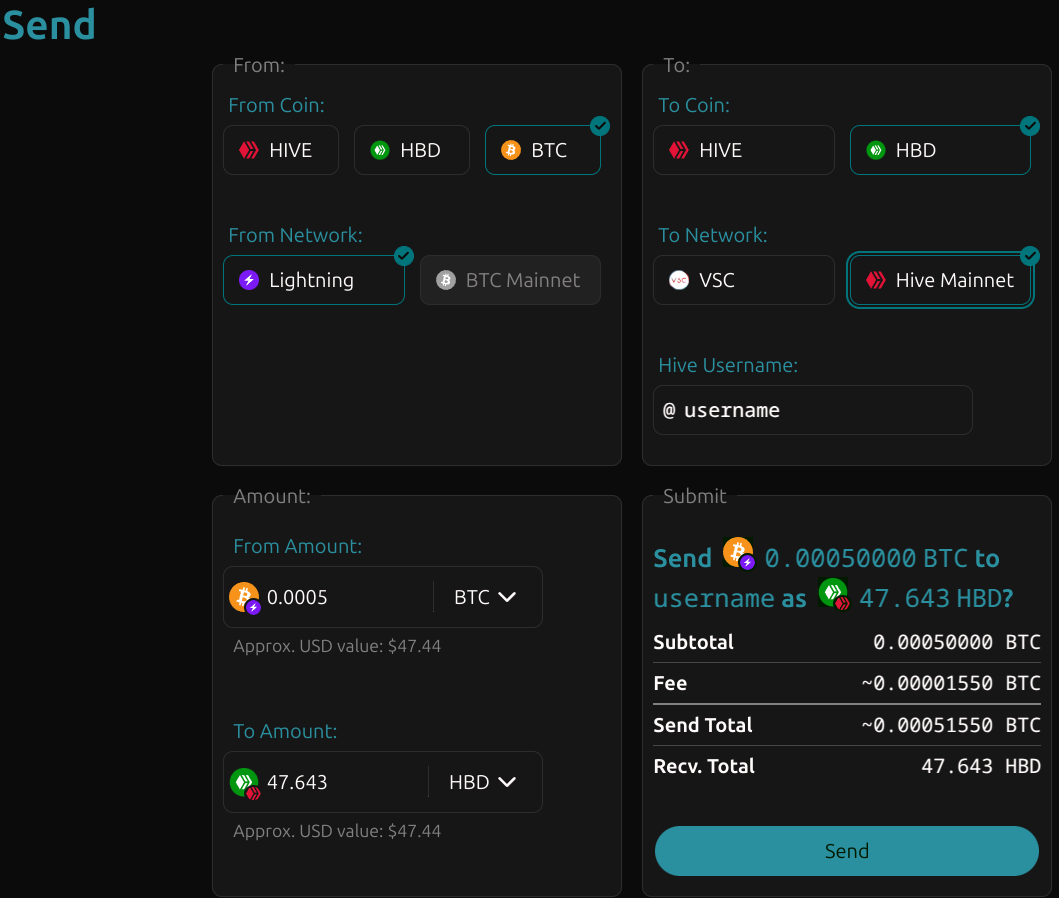Click HBD Hive icon in Submit summary

pos(834,594)
